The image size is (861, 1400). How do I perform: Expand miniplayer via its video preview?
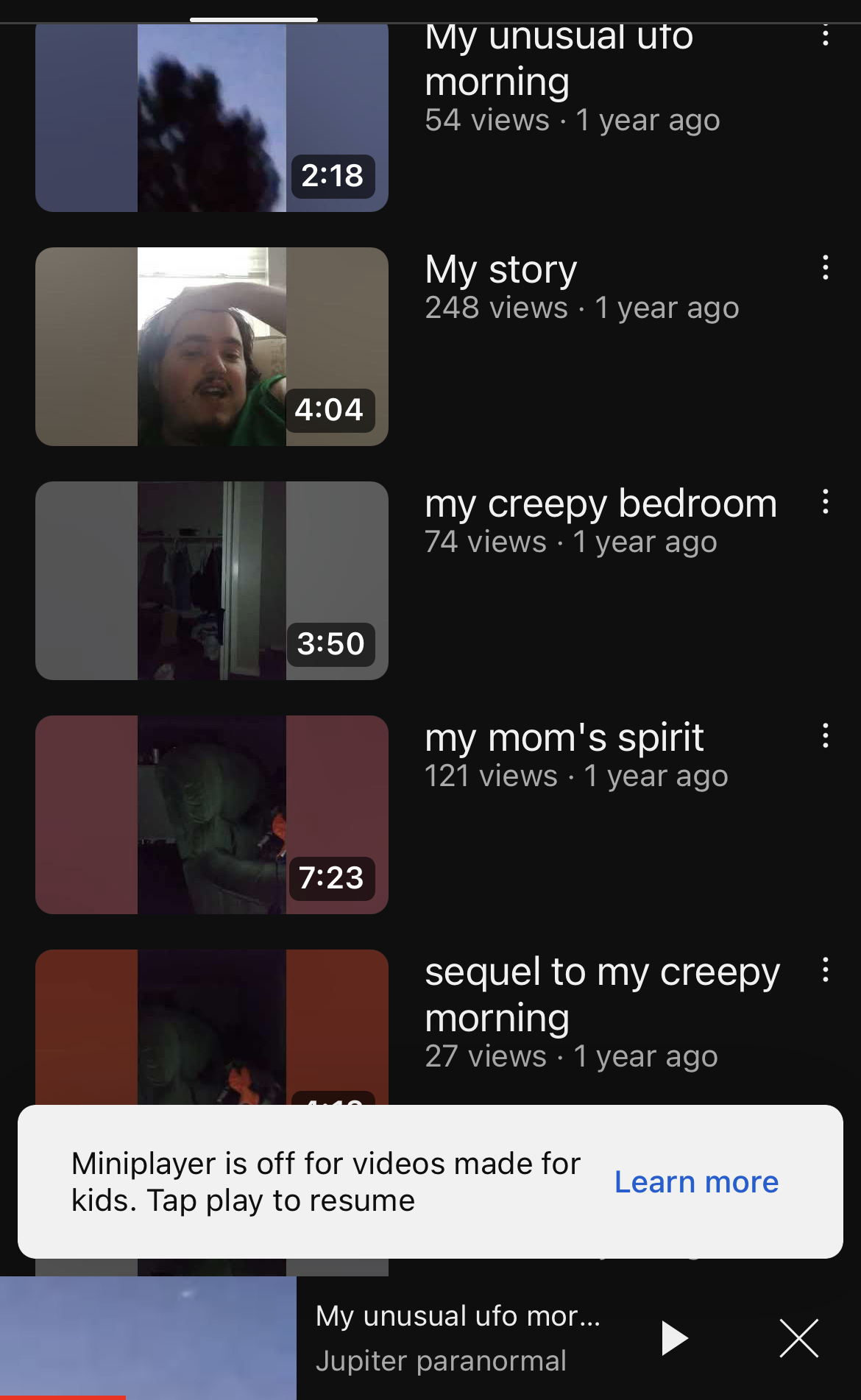click(148, 1337)
